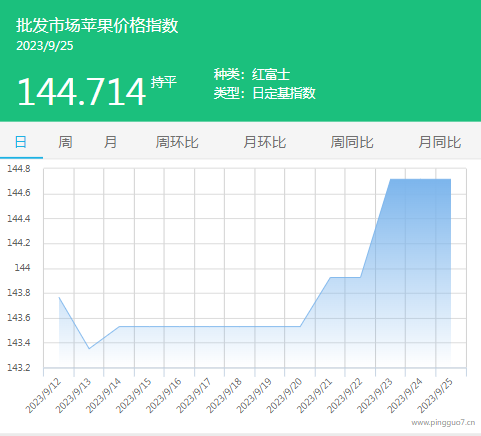This screenshot has height=436, width=481.
Task: Click the 持平 status text
Action: [163, 82]
